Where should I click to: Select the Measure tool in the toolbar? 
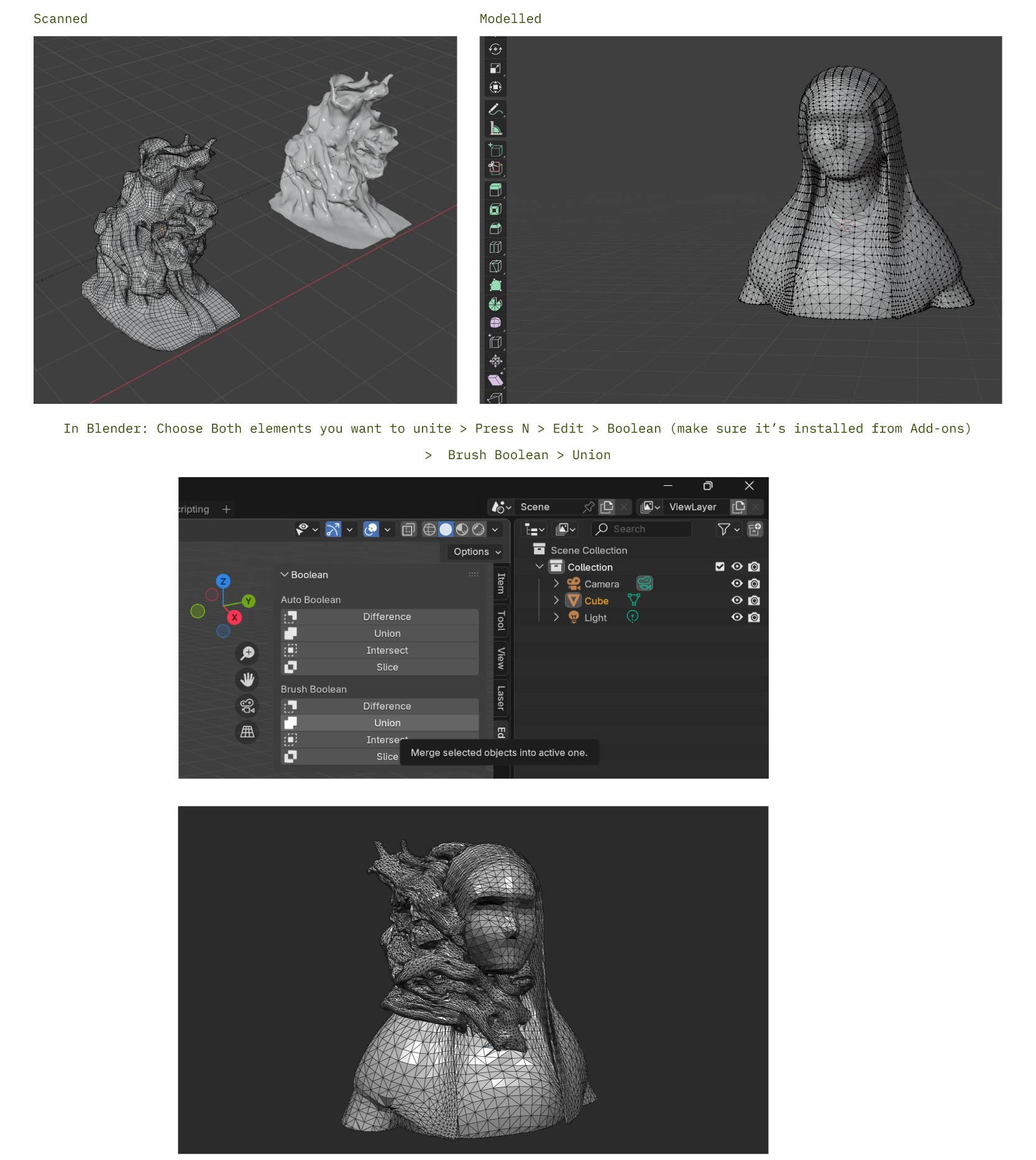[x=495, y=129]
